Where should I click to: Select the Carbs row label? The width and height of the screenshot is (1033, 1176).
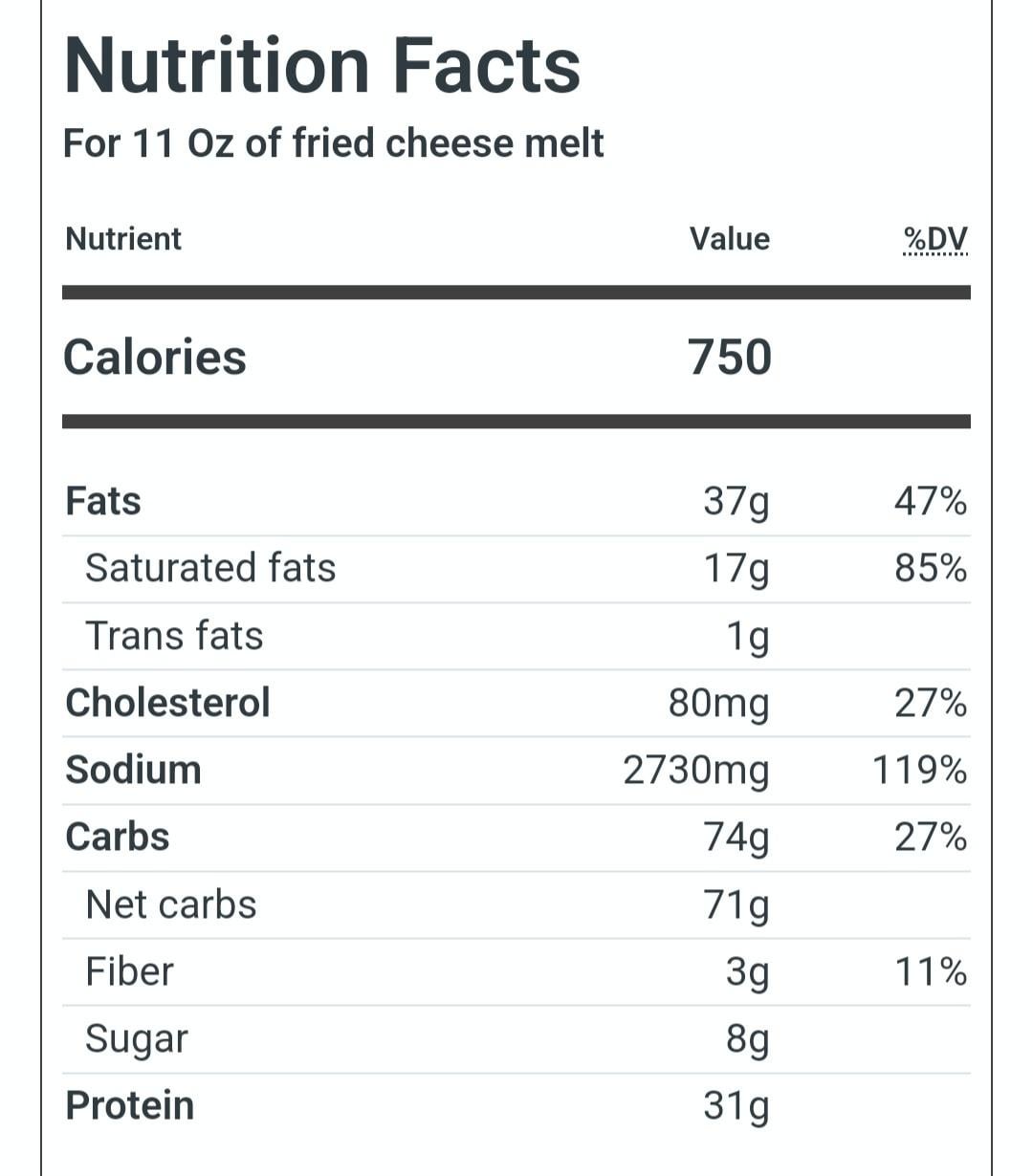coord(118,837)
